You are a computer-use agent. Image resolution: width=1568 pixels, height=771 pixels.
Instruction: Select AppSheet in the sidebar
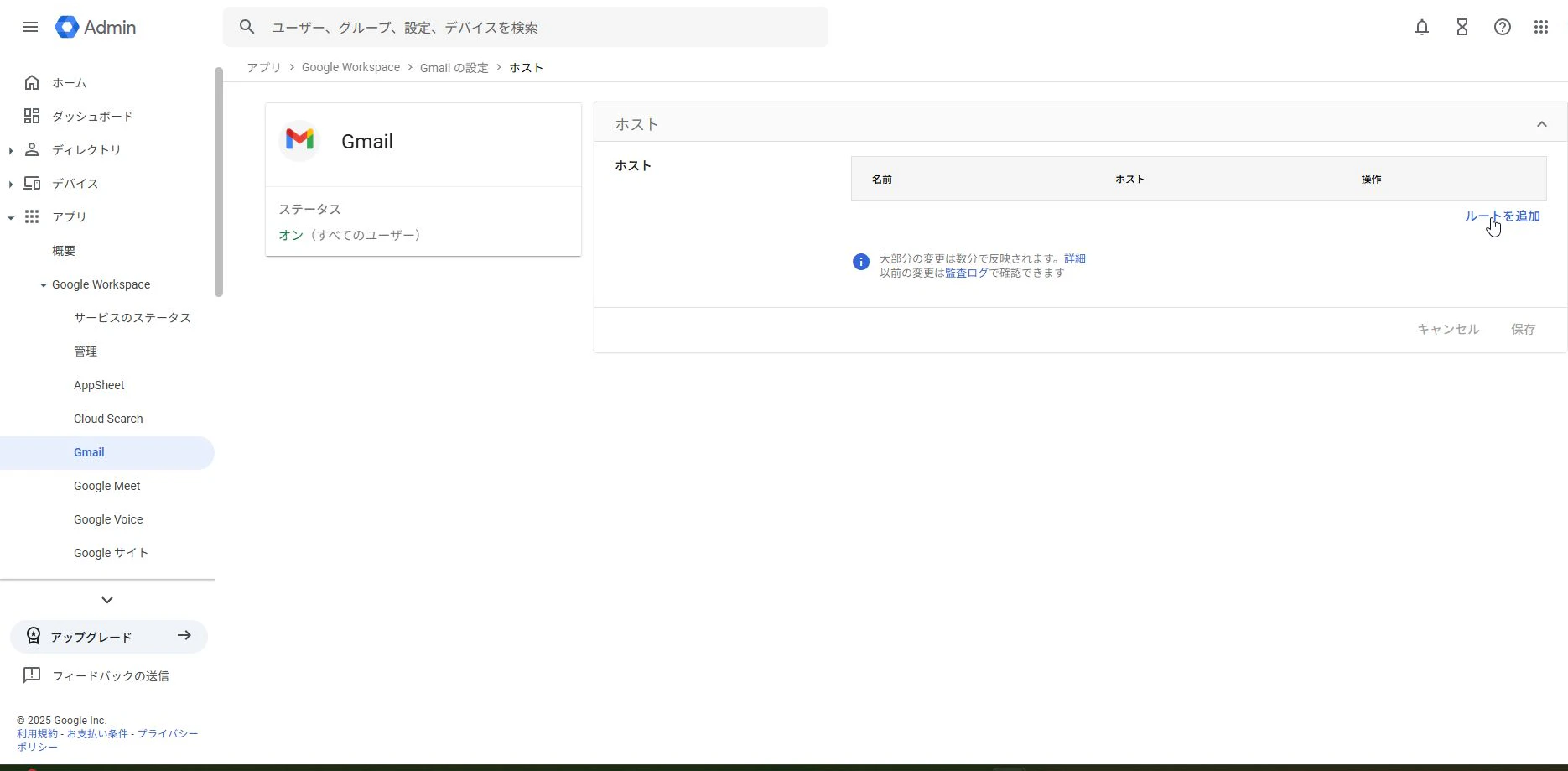click(99, 385)
